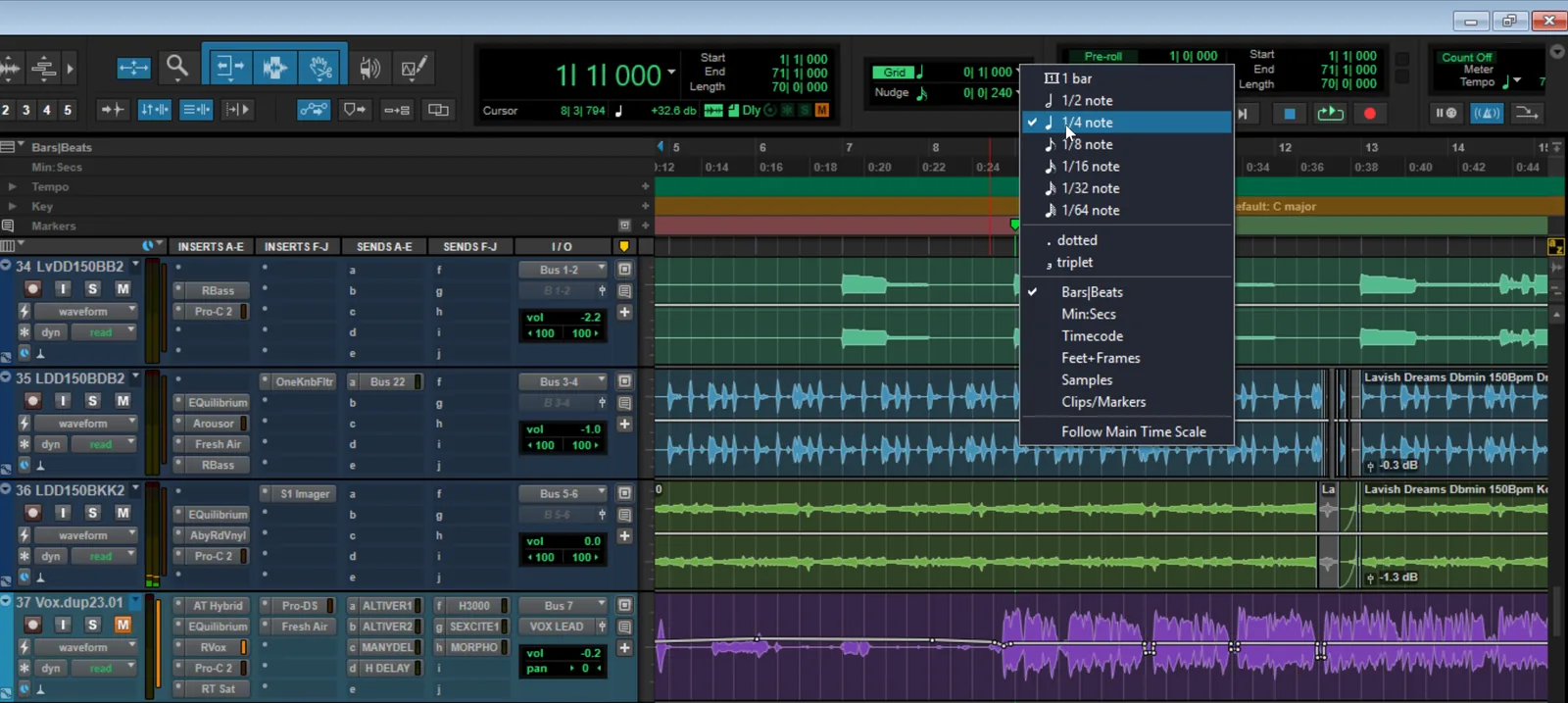Open track 34 waveform view dropdown
The image size is (1568, 703).
pyautogui.click(x=86, y=312)
